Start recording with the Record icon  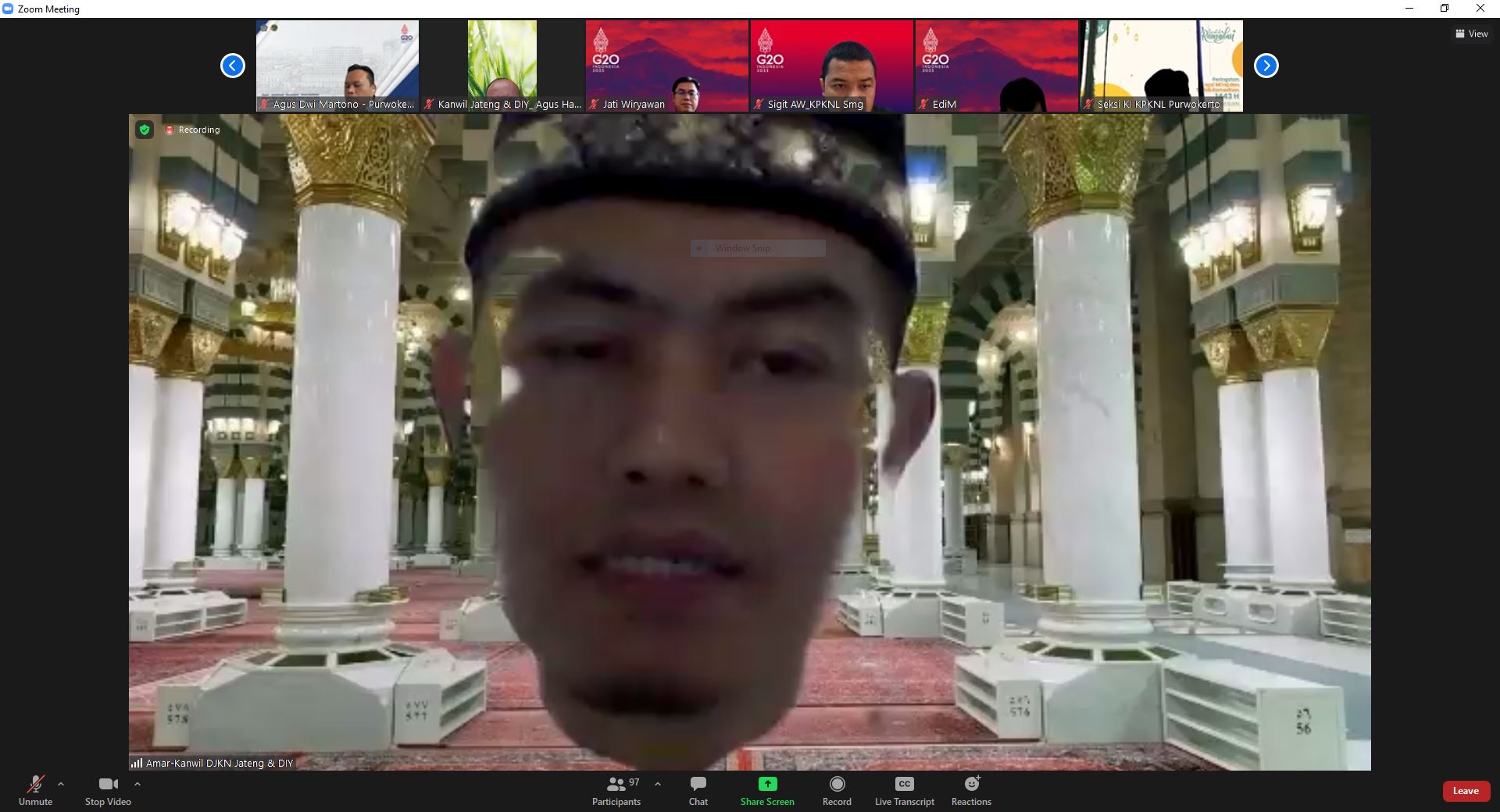pos(837,784)
